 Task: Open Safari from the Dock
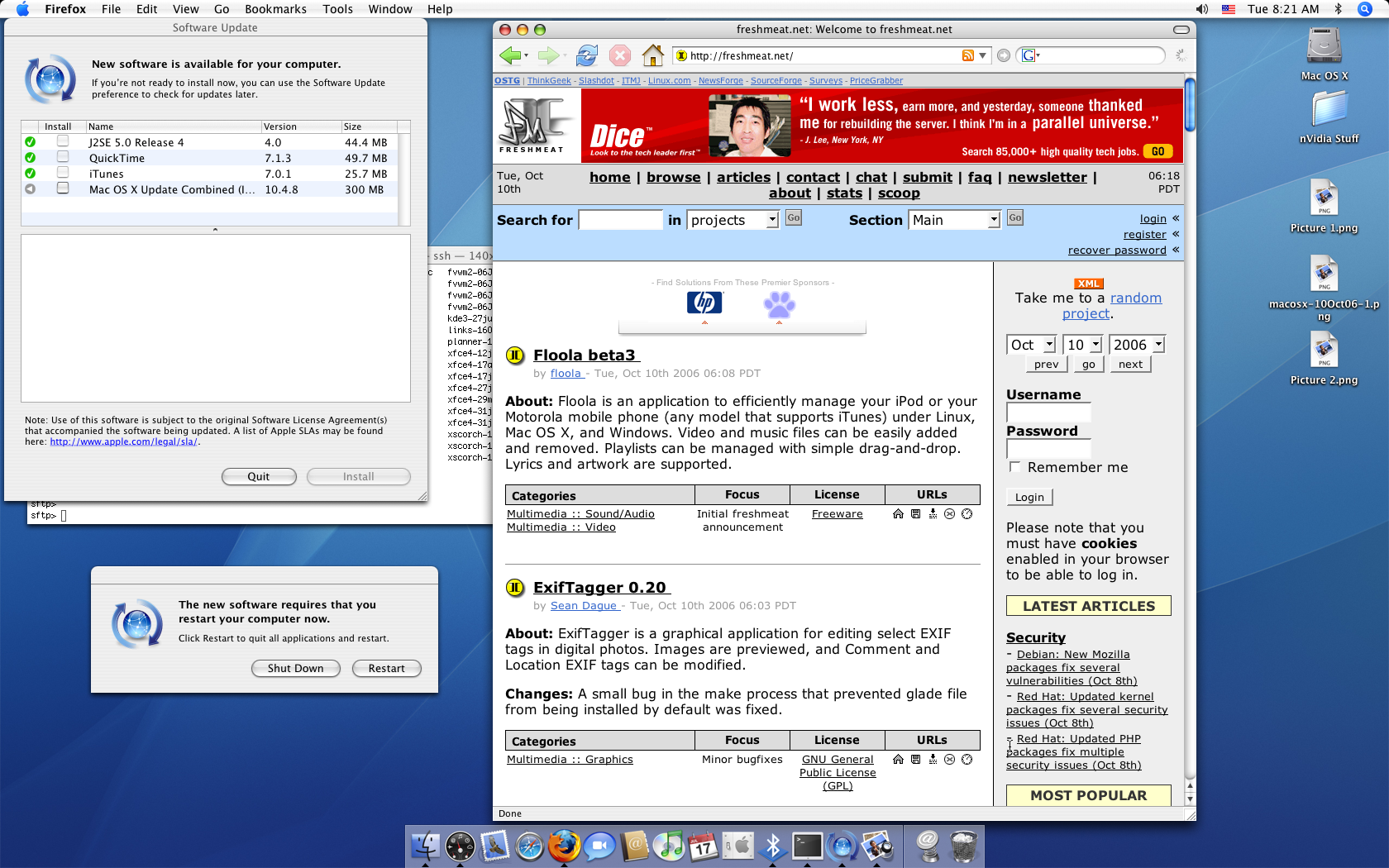[529, 846]
